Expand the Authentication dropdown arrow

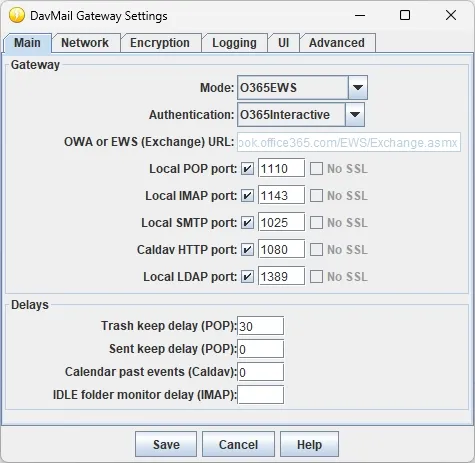point(355,115)
